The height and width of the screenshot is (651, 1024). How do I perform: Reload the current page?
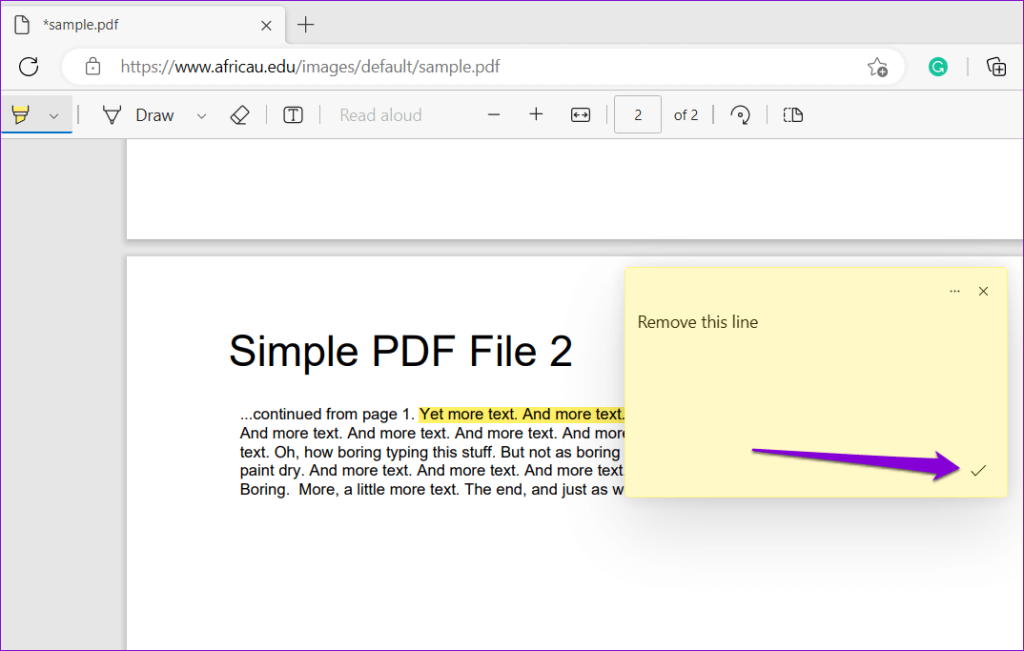(x=28, y=67)
